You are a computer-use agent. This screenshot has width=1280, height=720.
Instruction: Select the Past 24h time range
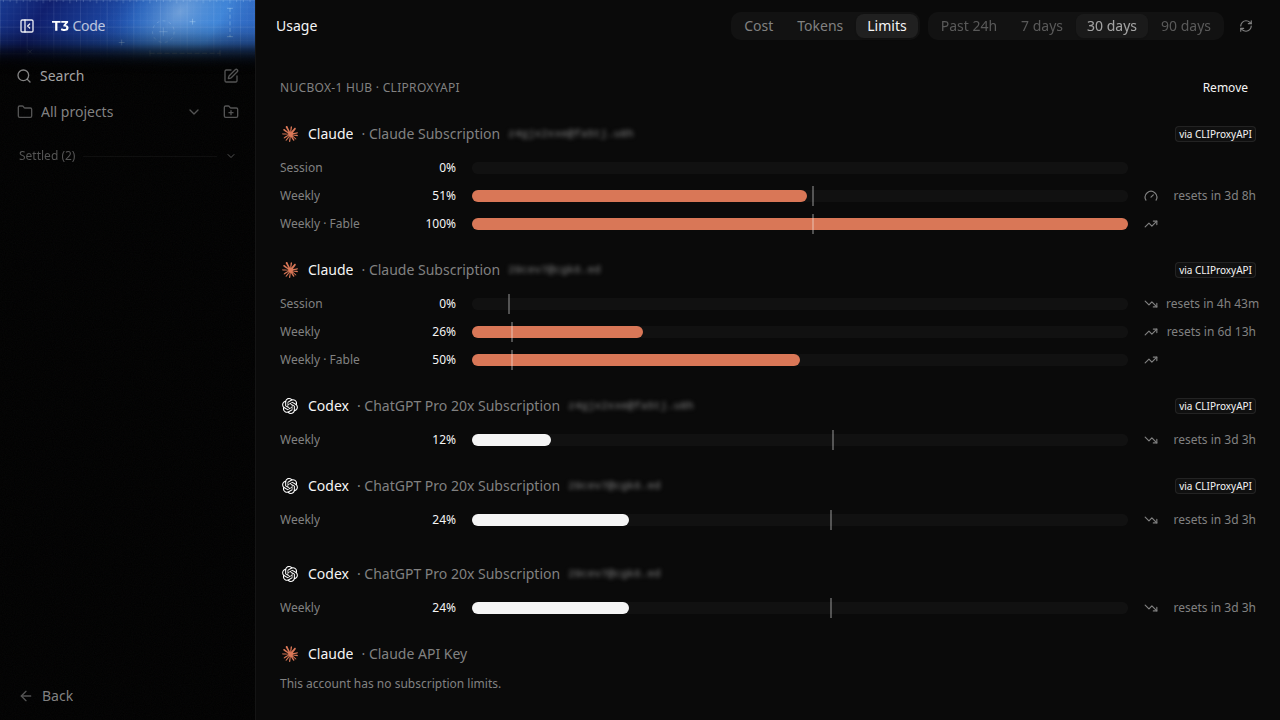pyautogui.click(x=969, y=26)
